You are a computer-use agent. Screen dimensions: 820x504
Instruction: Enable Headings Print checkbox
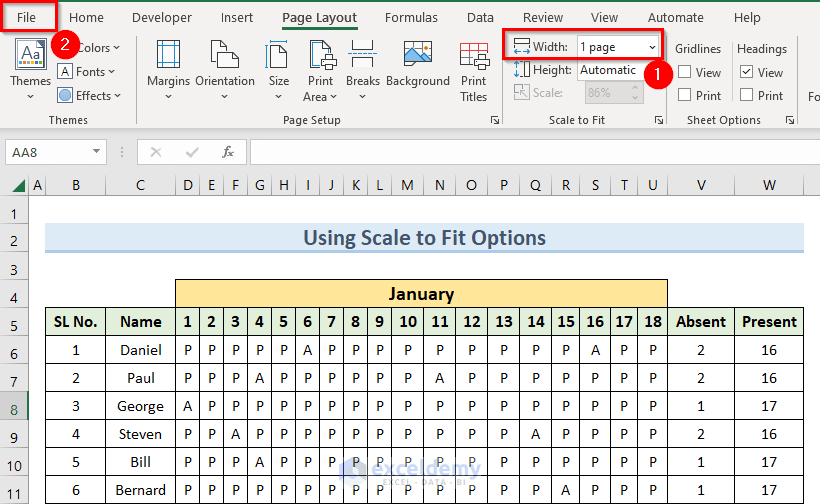pyautogui.click(x=747, y=95)
